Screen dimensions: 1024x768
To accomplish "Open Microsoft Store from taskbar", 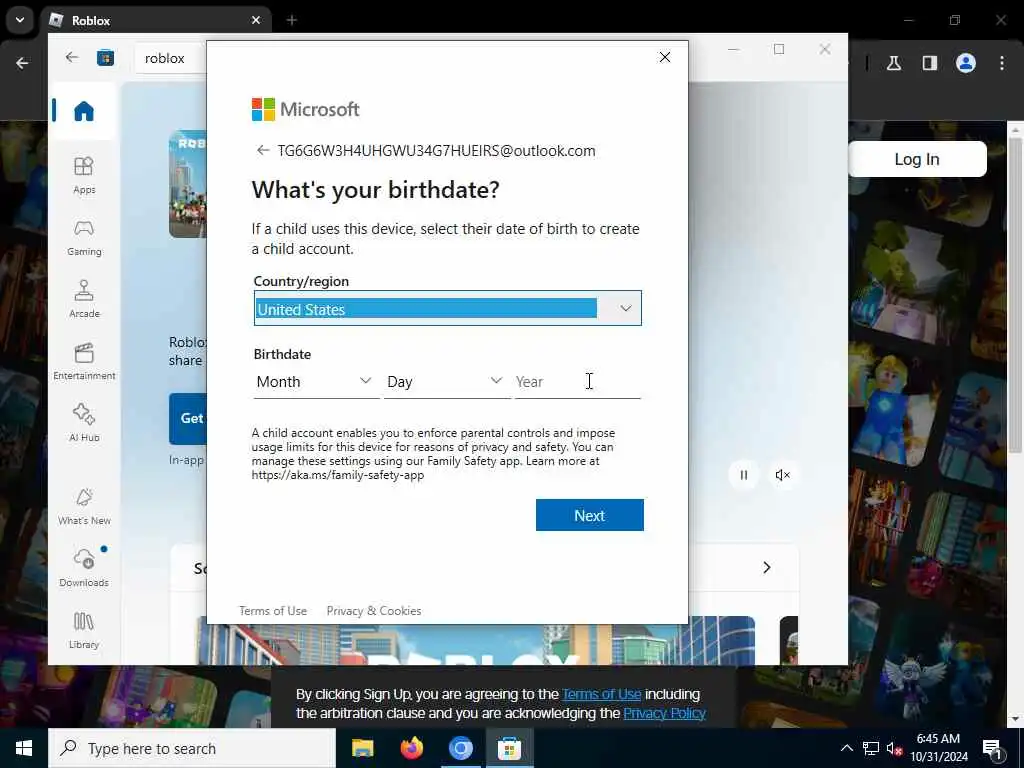I will (x=509, y=748).
